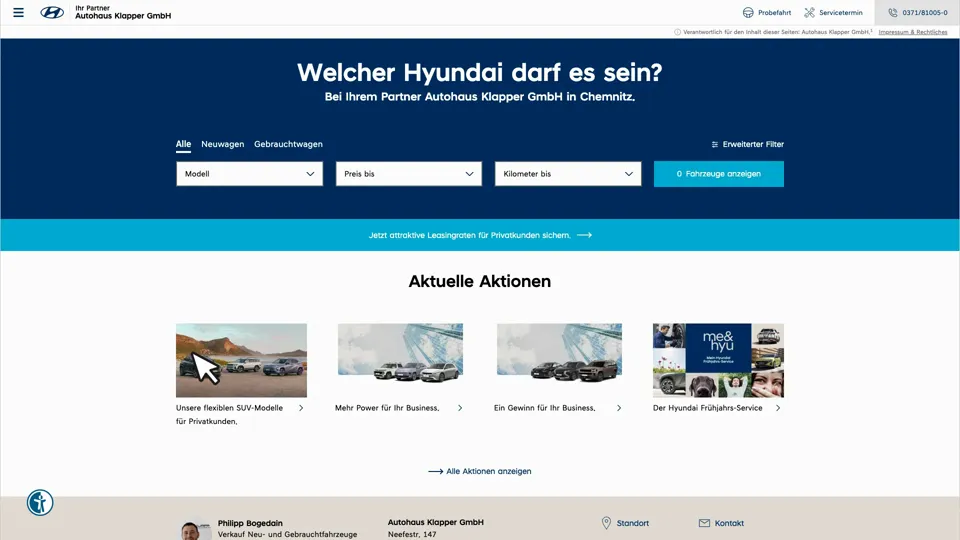
Task: Click the Philipp Bogedain name text
Action: (x=250, y=523)
